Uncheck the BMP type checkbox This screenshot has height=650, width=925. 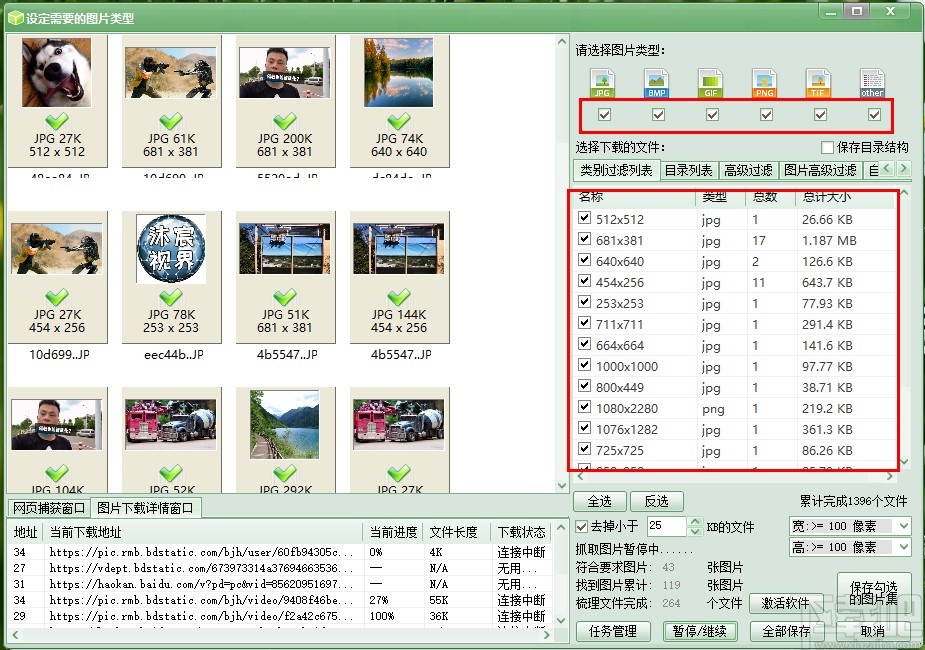(x=658, y=114)
